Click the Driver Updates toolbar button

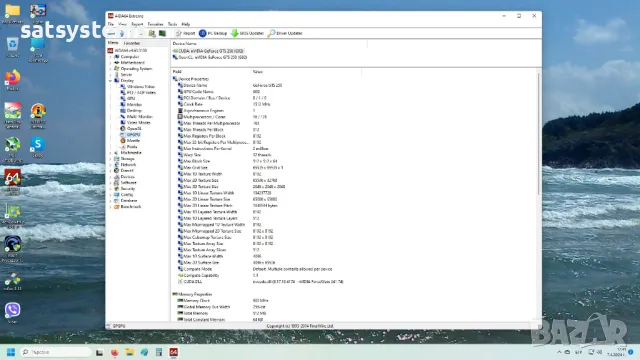pyautogui.click(x=285, y=33)
